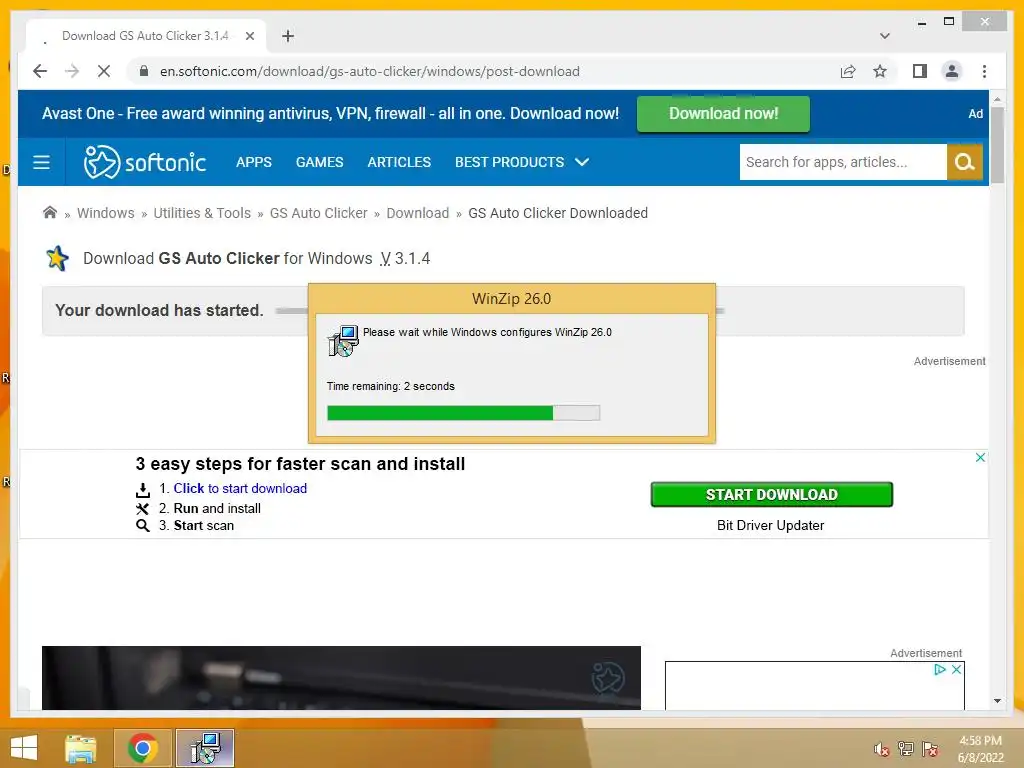Open Chrome's three-dot menu
1024x768 pixels.
984,71
